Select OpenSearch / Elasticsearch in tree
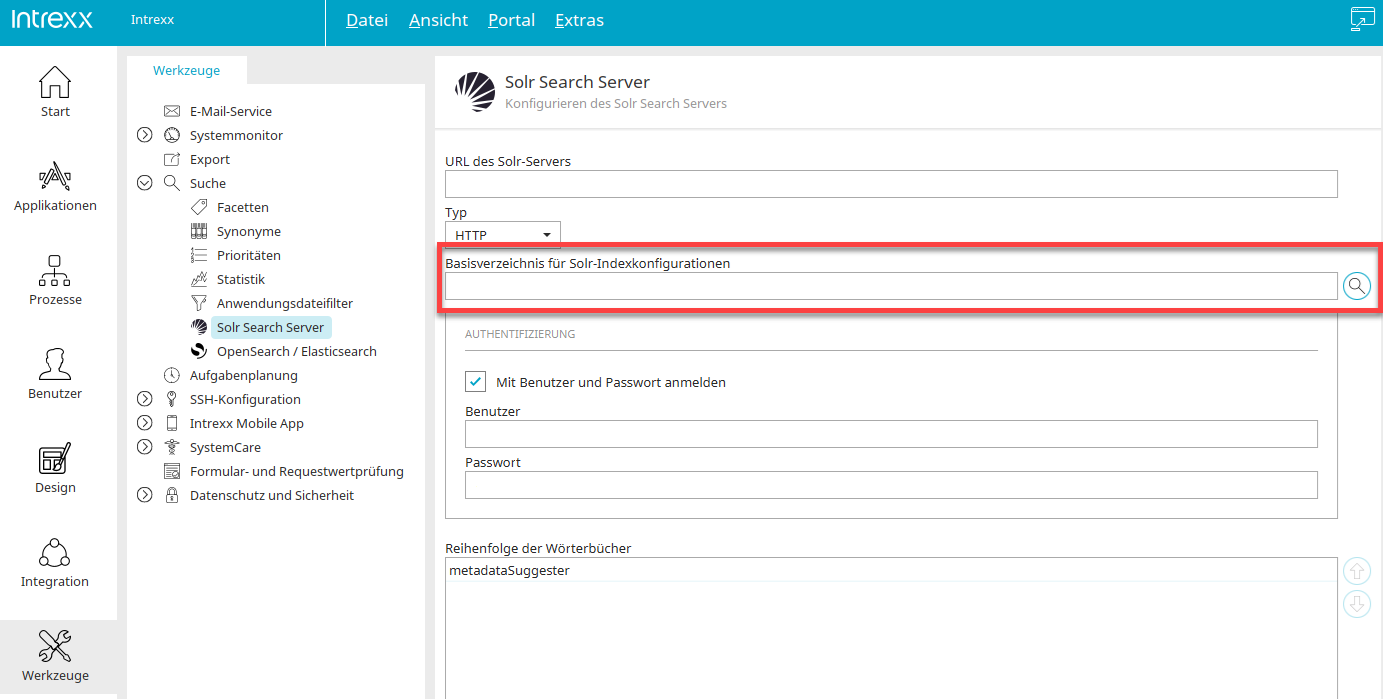This screenshot has width=1383, height=699. coord(296,351)
